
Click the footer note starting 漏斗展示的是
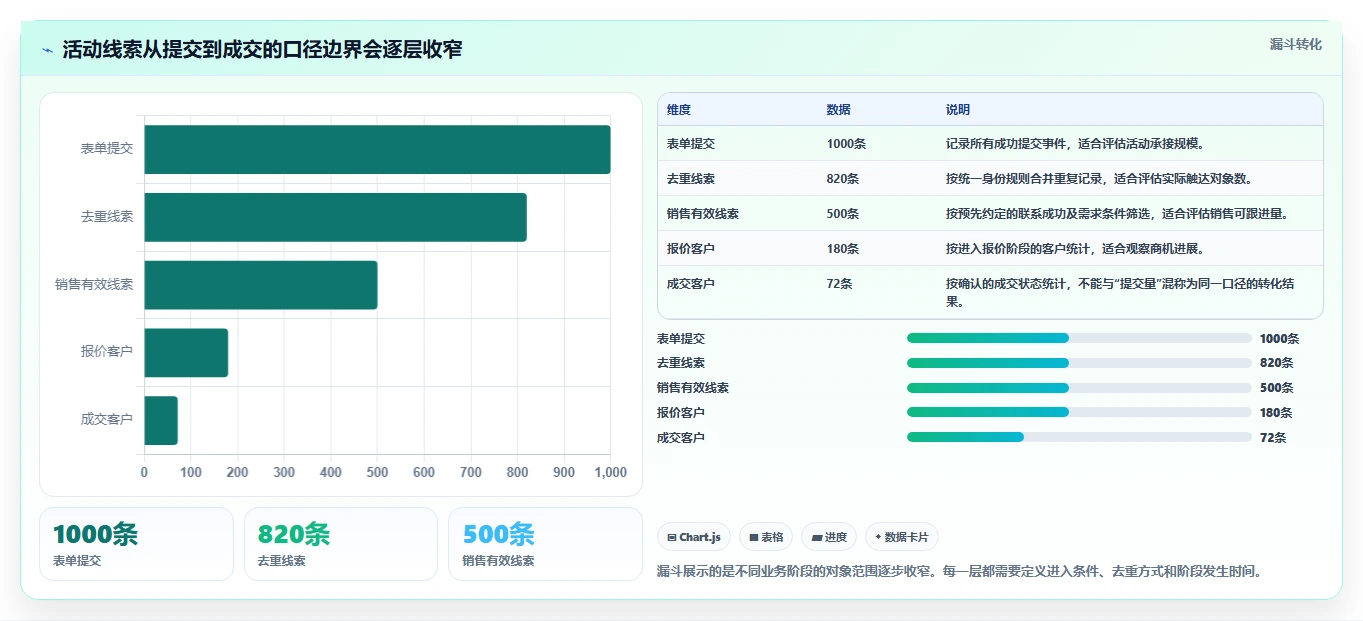point(960,572)
